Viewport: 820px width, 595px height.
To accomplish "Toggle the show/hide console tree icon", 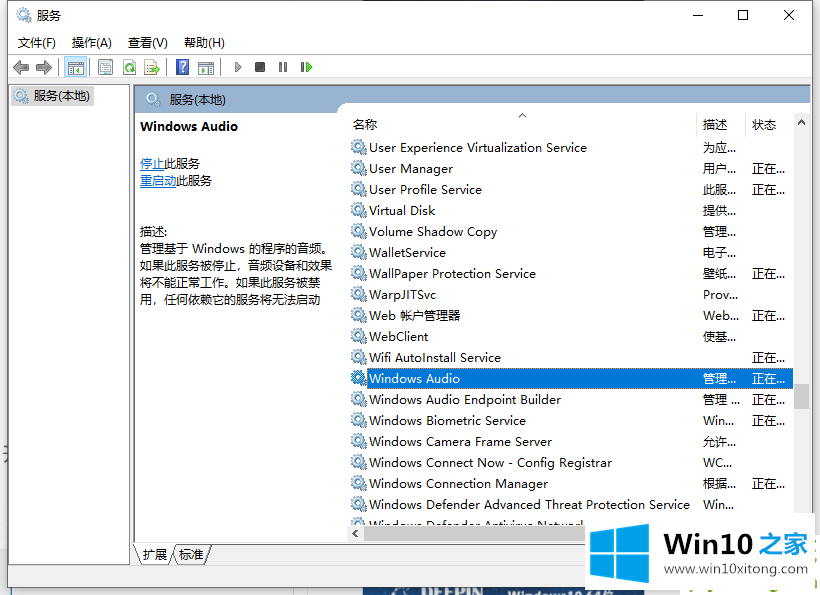I will click(x=75, y=67).
